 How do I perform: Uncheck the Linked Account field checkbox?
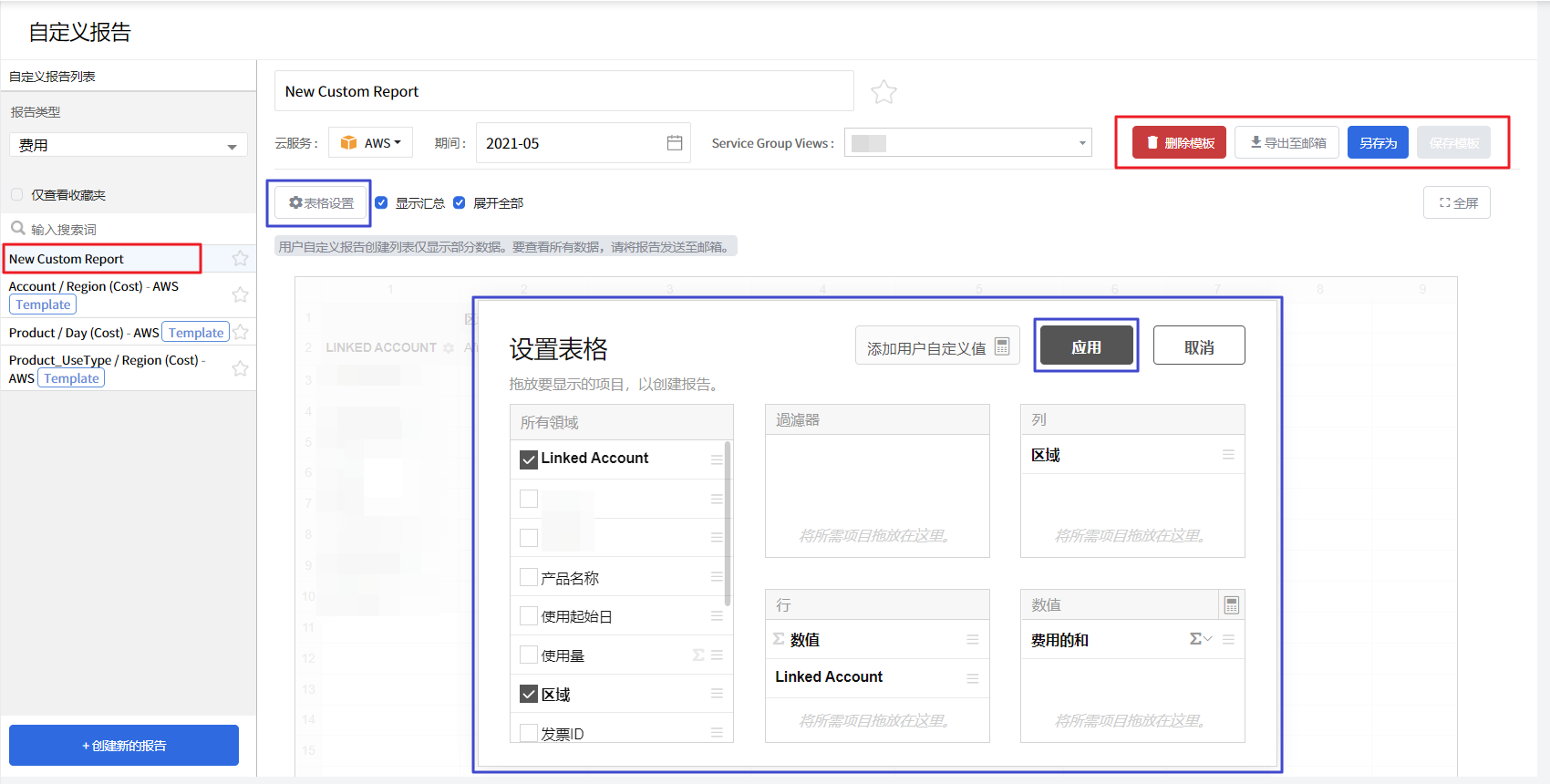529,459
